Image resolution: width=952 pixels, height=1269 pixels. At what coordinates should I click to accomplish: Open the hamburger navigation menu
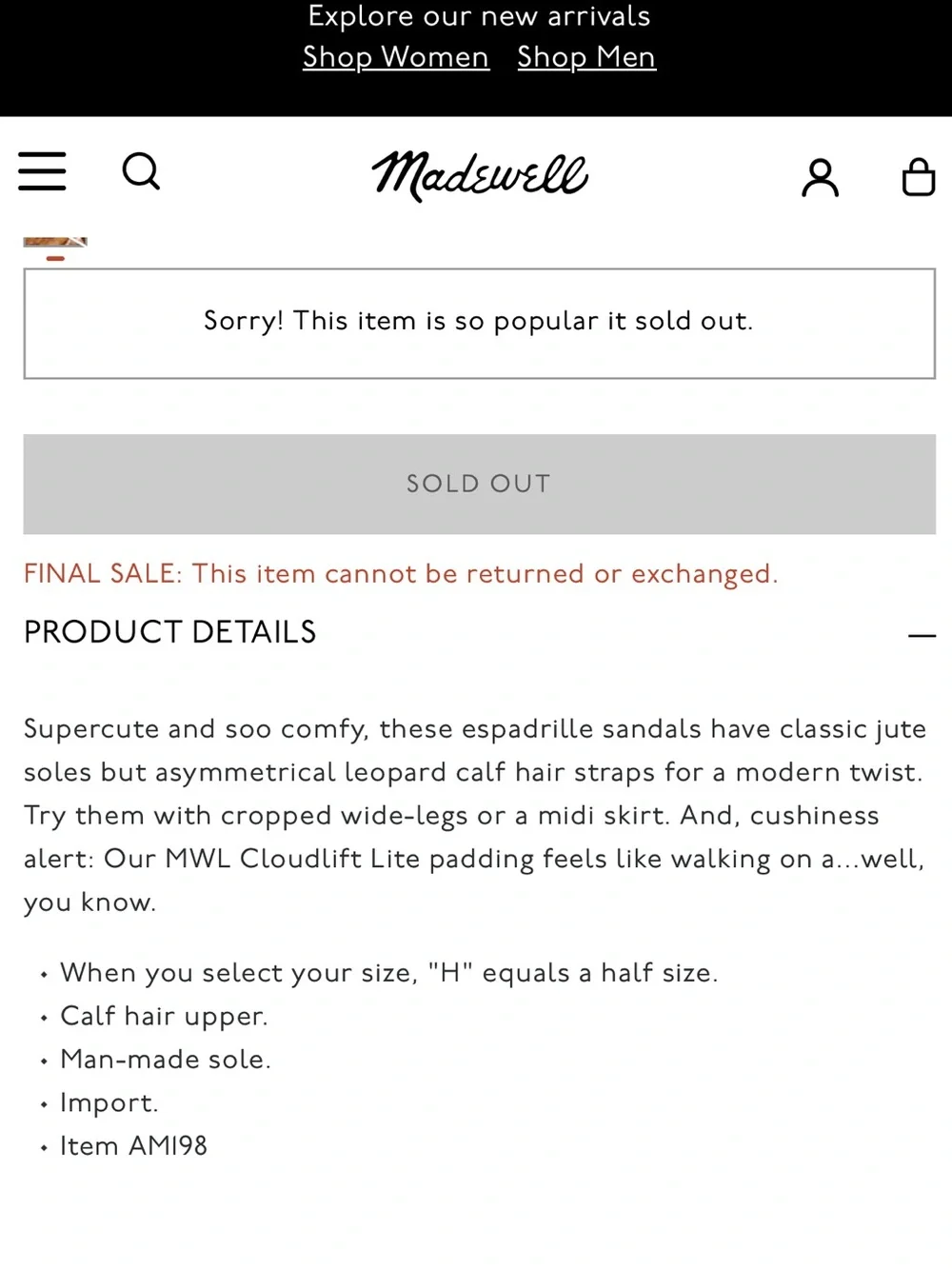(42, 171)
